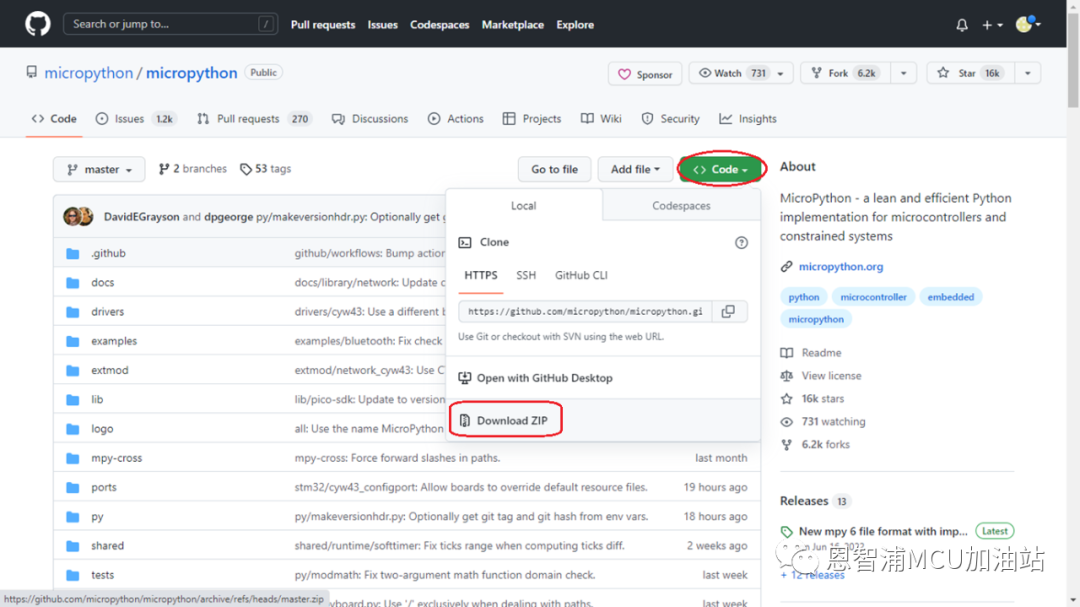
Task: View the 53 tags link
Action: click(265, 169)
